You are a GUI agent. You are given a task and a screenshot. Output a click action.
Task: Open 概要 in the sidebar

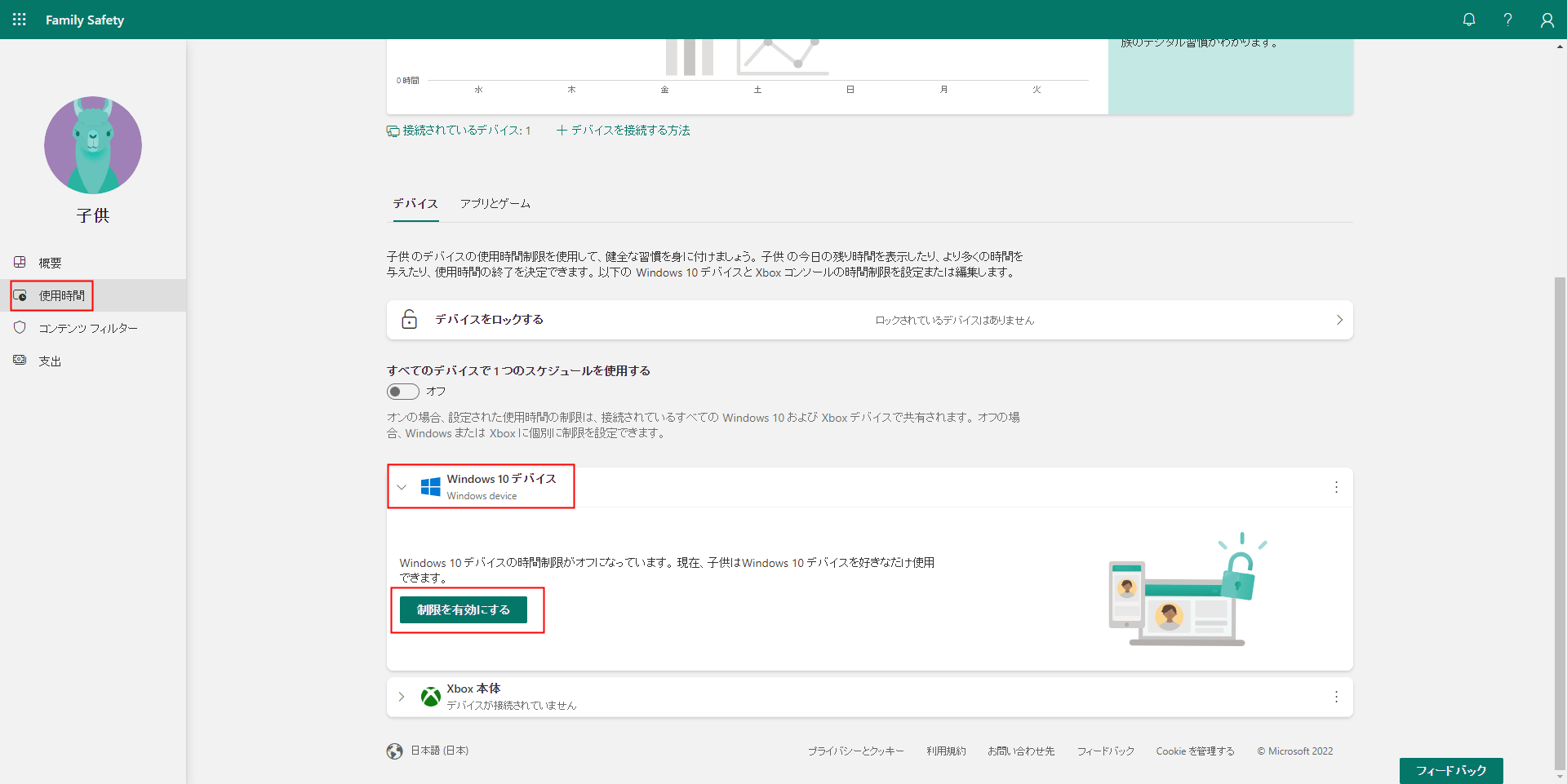pyautogui.click(x=50, y=263)
